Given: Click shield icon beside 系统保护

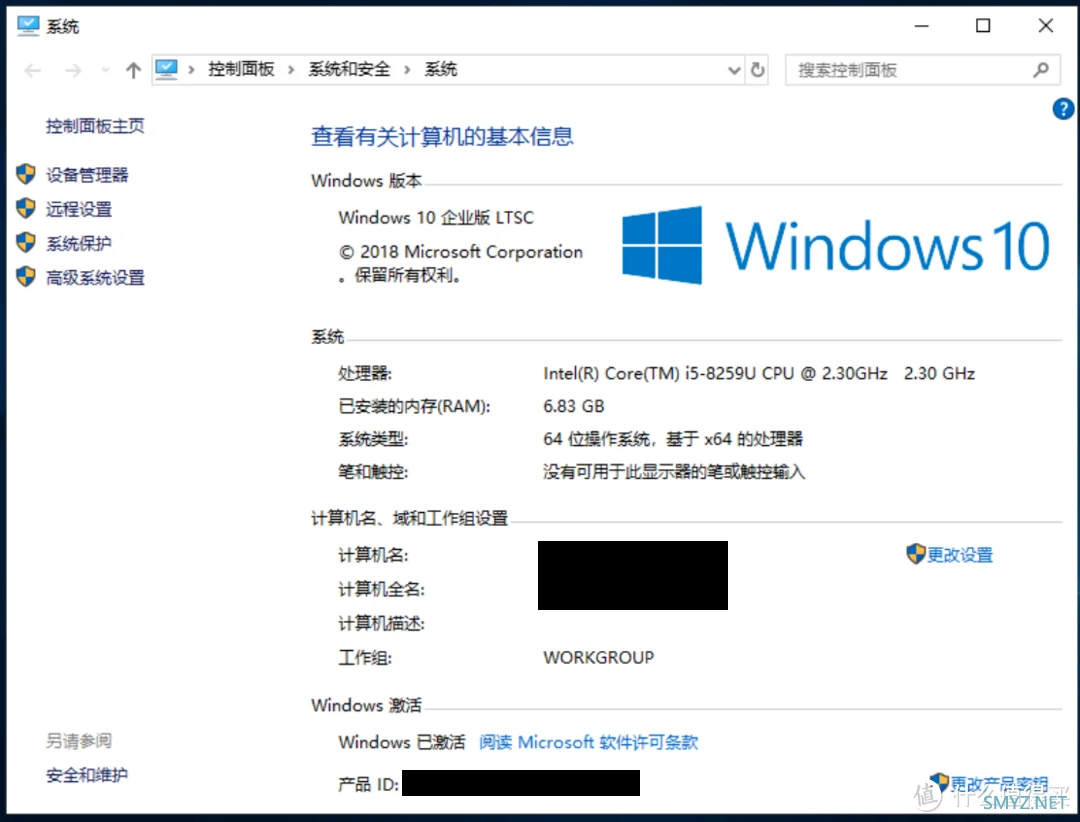Looking at the screenshot, I should pyautogui.click(x=25, y=243).
